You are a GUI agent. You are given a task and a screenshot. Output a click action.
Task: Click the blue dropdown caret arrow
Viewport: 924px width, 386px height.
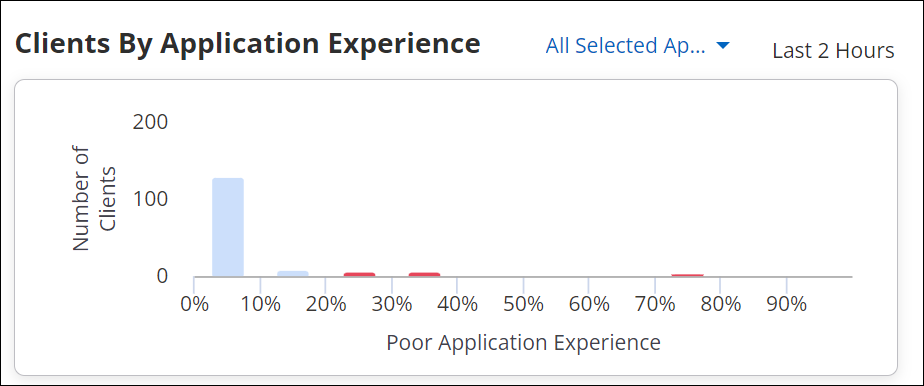click(x=723, y=45)
